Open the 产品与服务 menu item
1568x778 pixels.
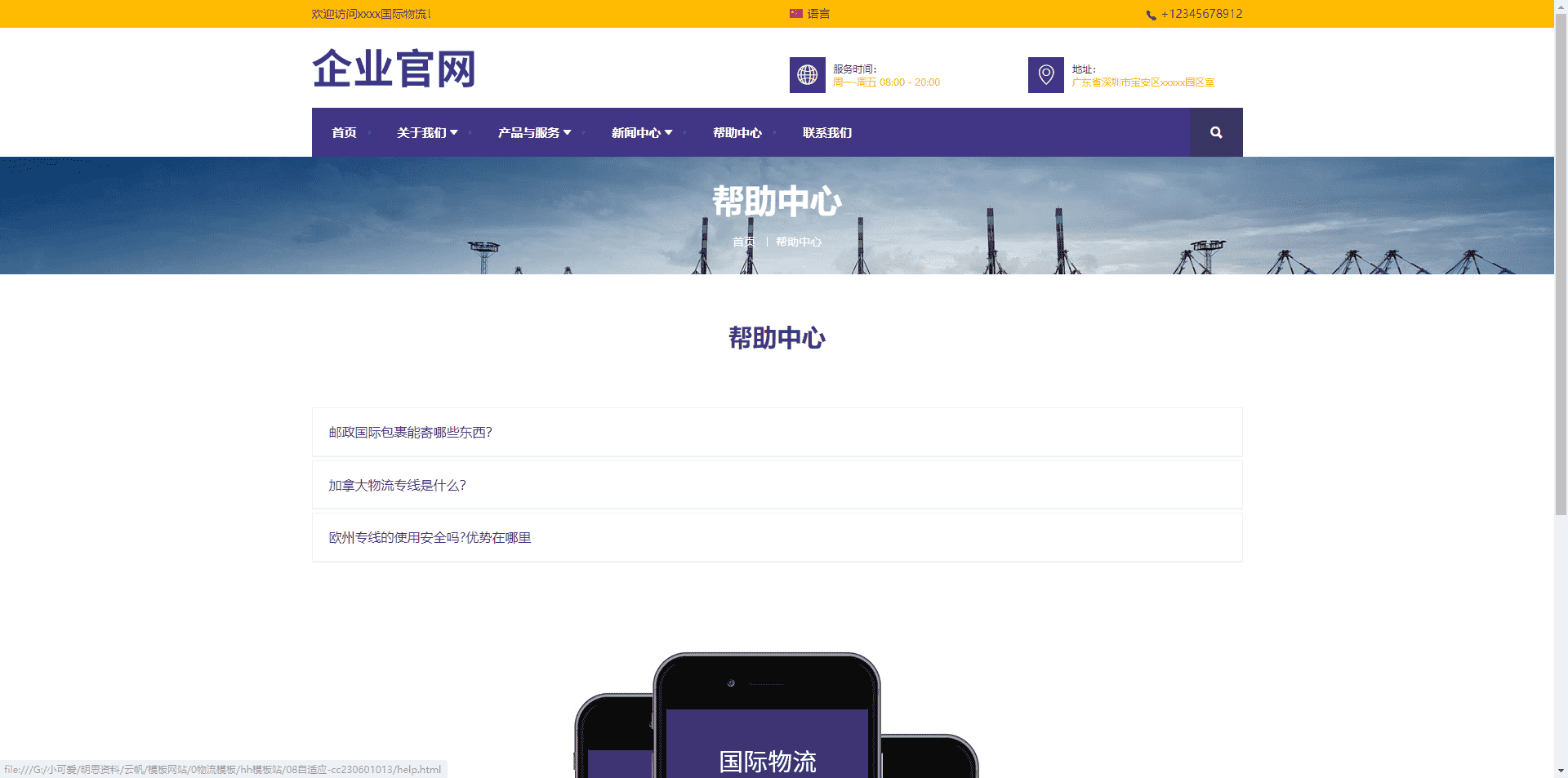[528, 132]
